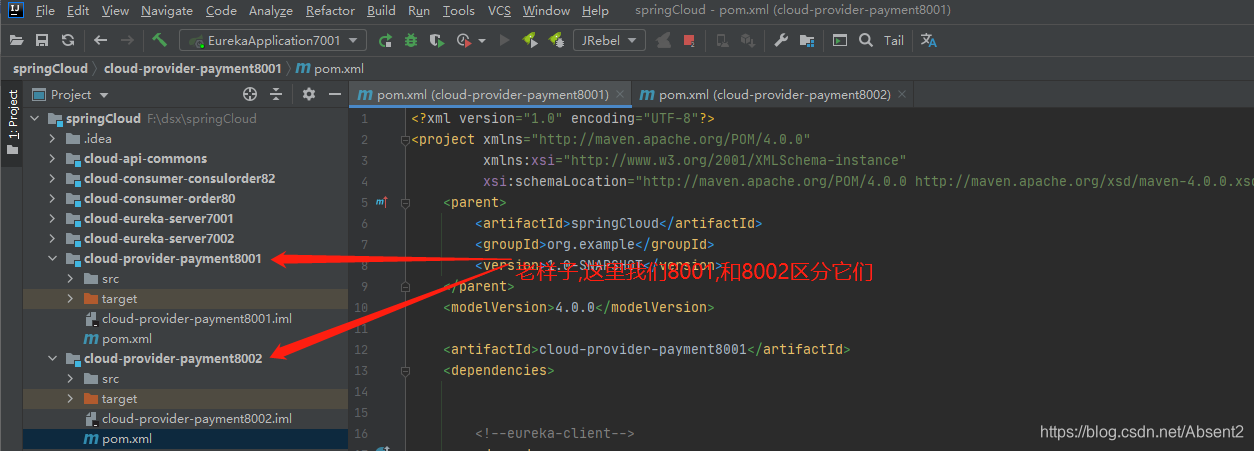
Task: Open the Refactor menu
Action: [x=330, y=11]
